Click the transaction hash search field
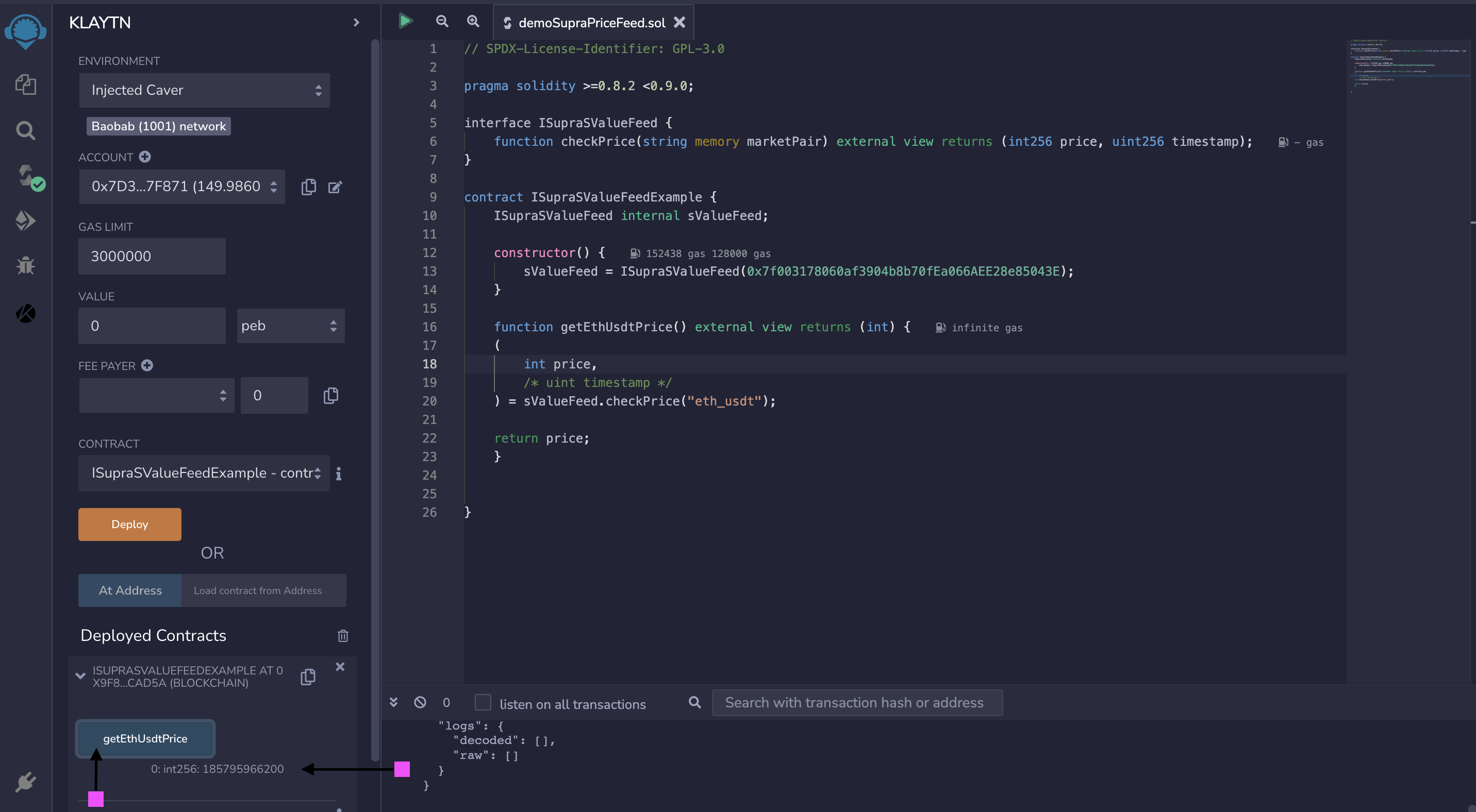 [857, 703]
